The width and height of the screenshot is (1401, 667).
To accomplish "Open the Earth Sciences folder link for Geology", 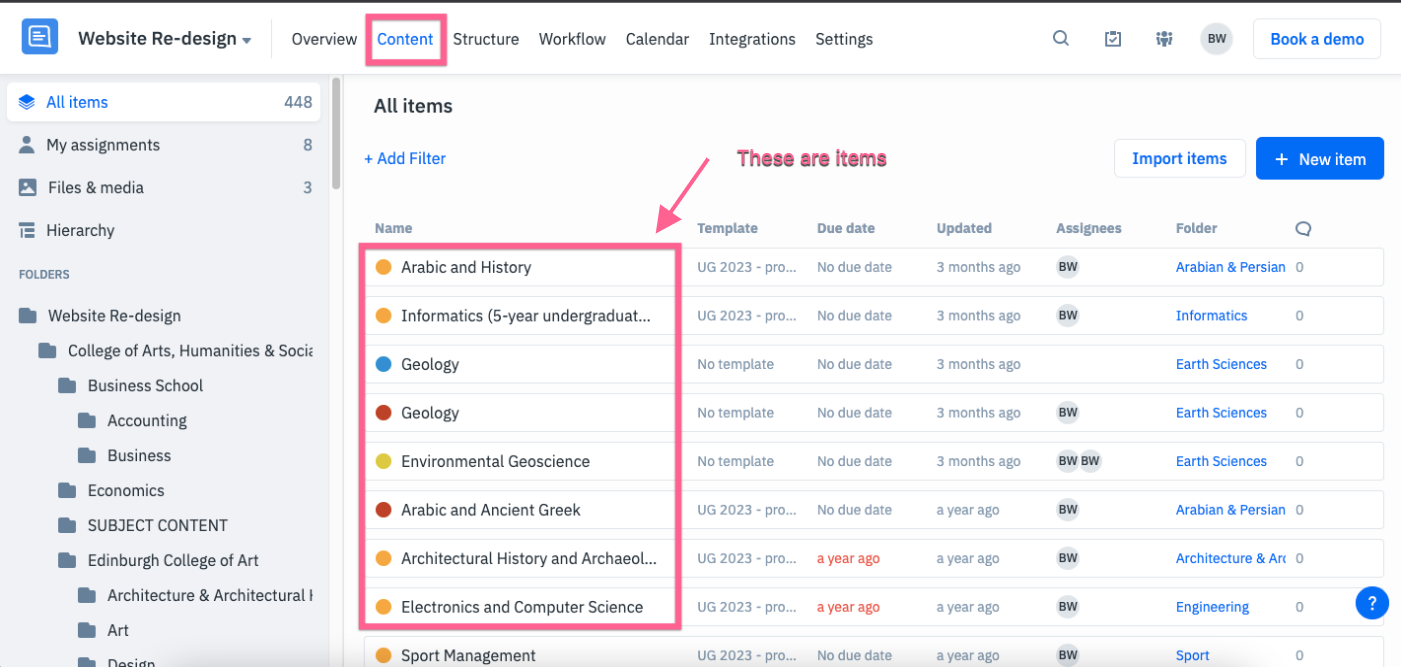I will pyautogui.click(x=1221, y=364).
